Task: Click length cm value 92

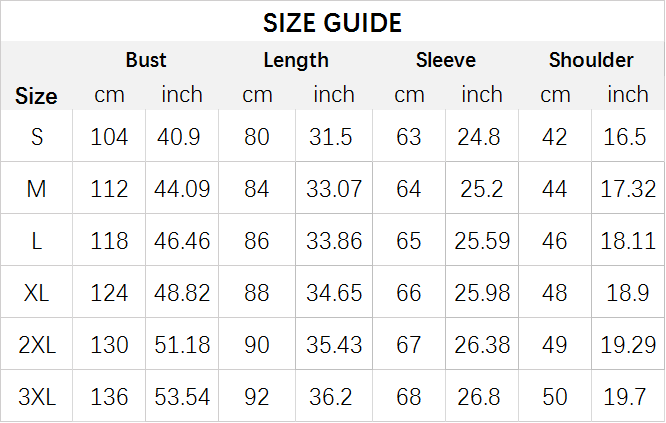Action: pyautogui.click(x=257, y=397)
